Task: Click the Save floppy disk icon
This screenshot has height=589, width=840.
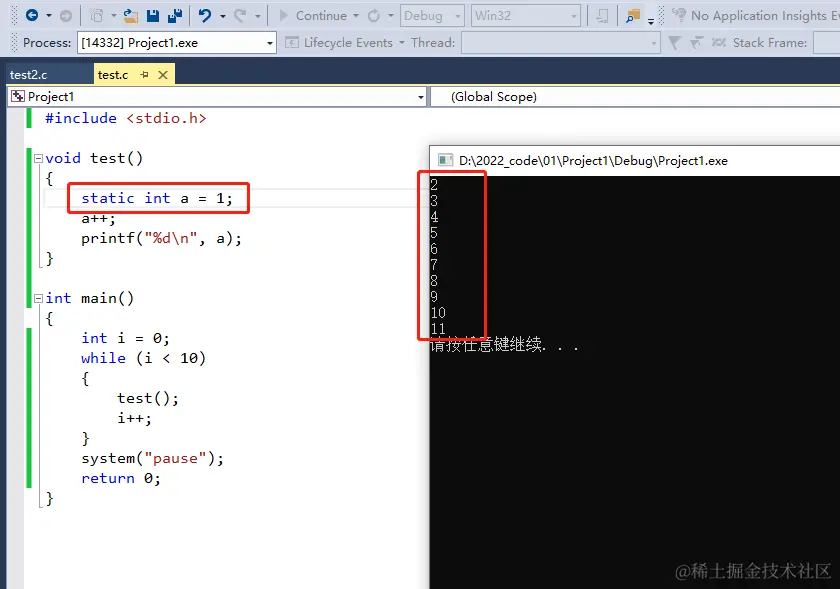Action: click(153, 16)
